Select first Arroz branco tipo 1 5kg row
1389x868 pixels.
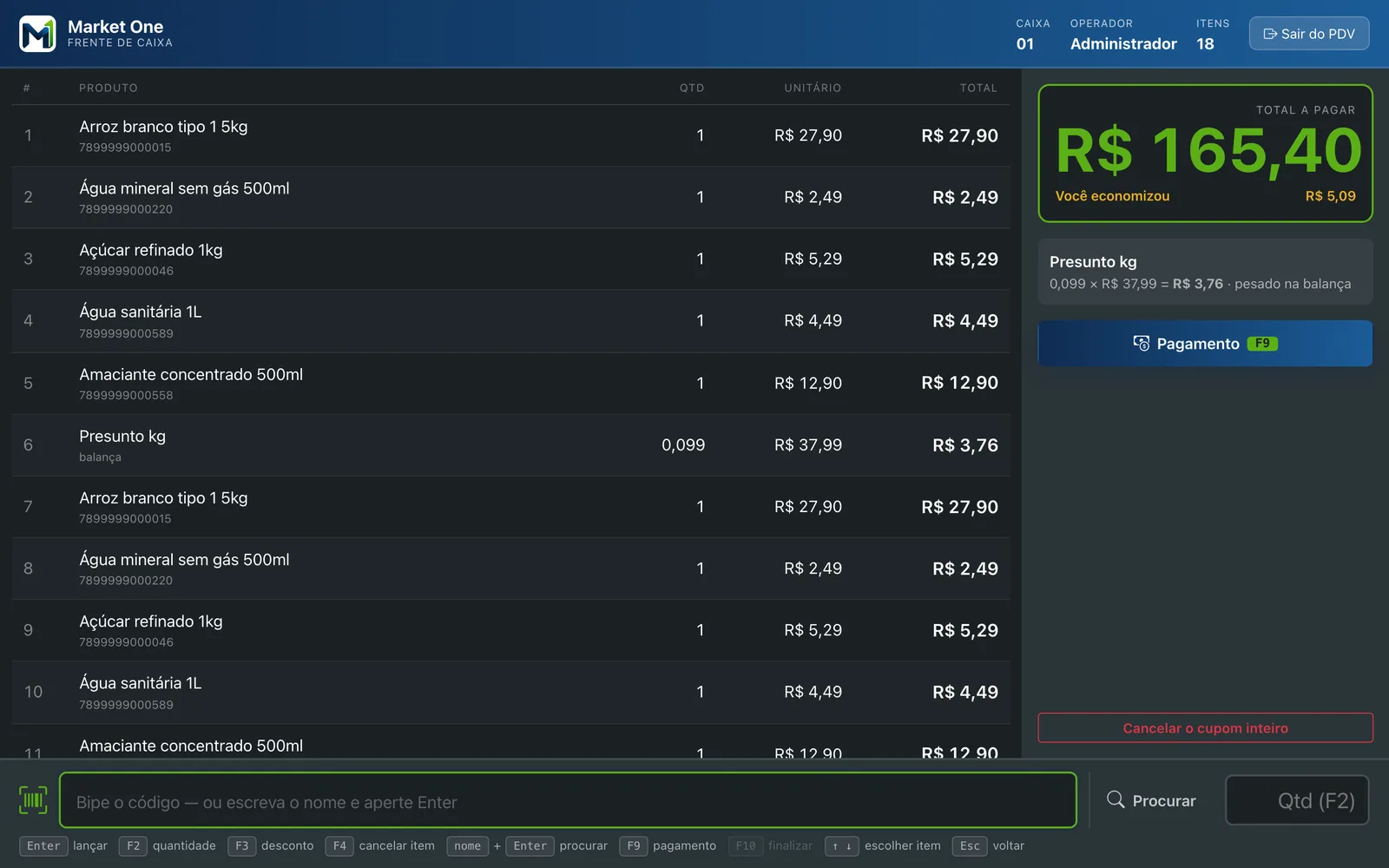pyautogui.click(x=510, y=135)
